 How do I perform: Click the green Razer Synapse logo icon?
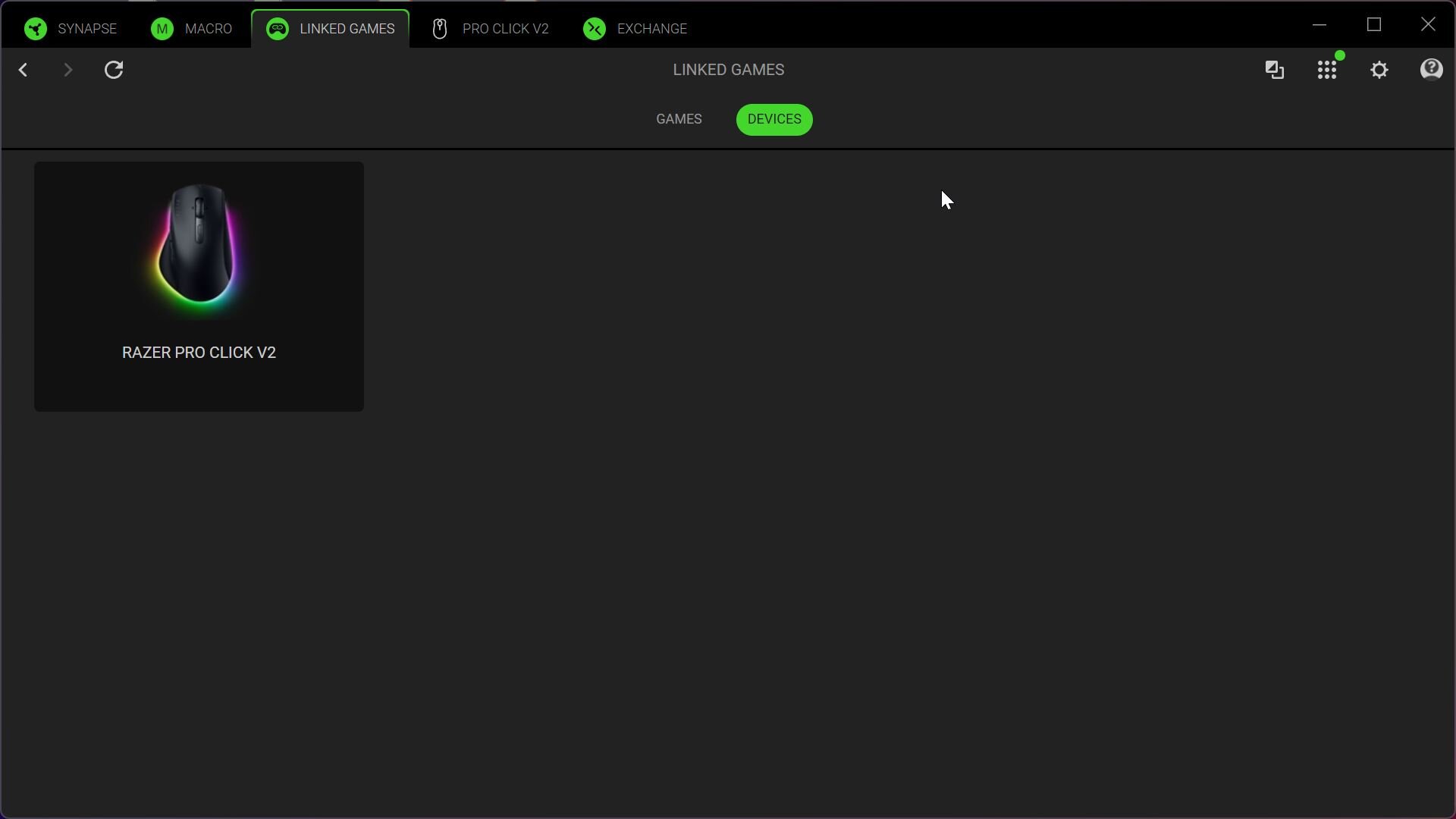coord(36,29)
